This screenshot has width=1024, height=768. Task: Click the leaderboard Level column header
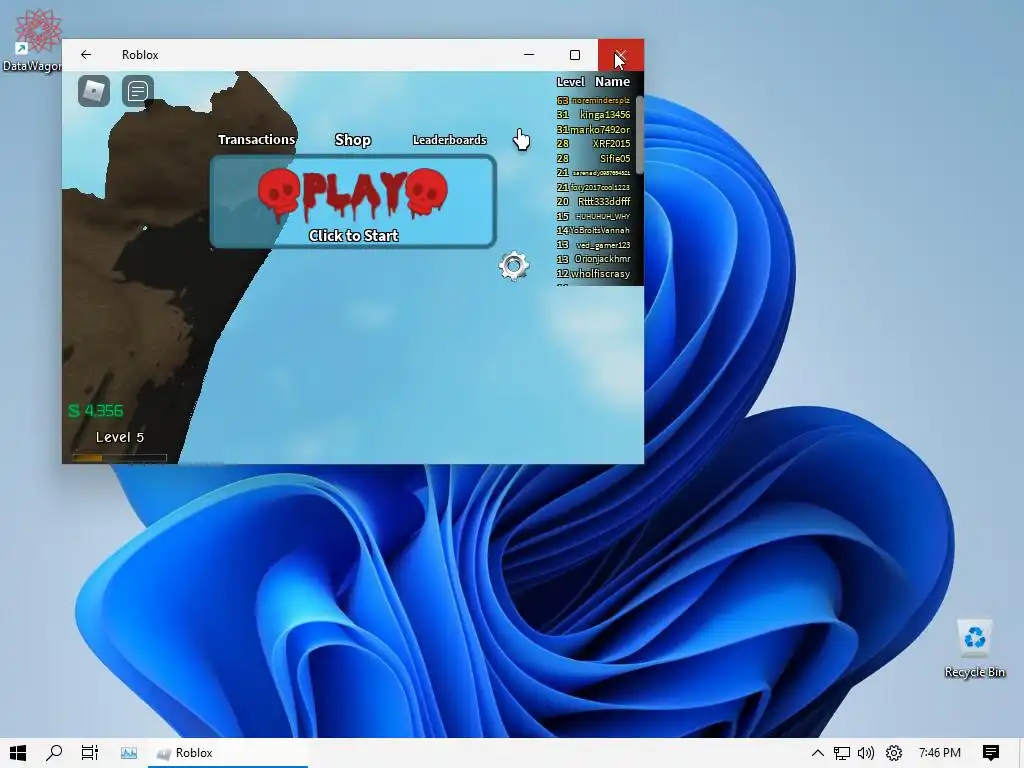pyautogui.click(x=570, y=82)
